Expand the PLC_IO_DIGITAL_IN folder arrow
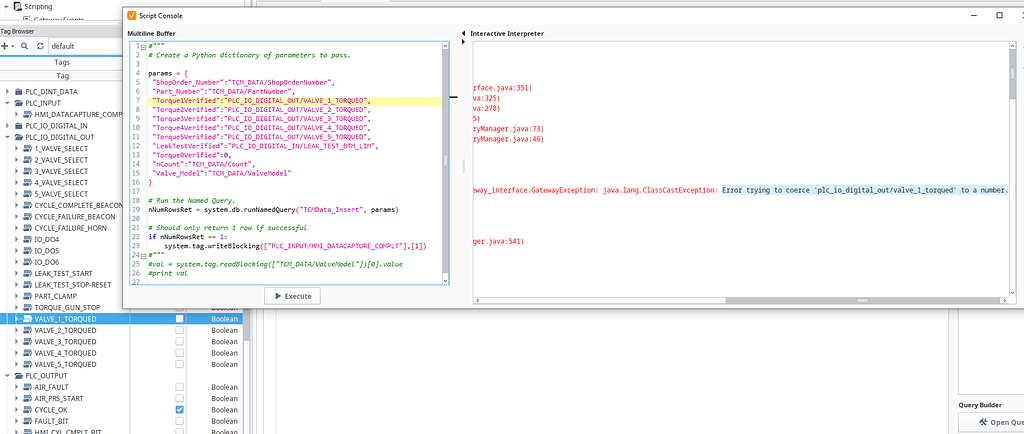 click(7, 126)
